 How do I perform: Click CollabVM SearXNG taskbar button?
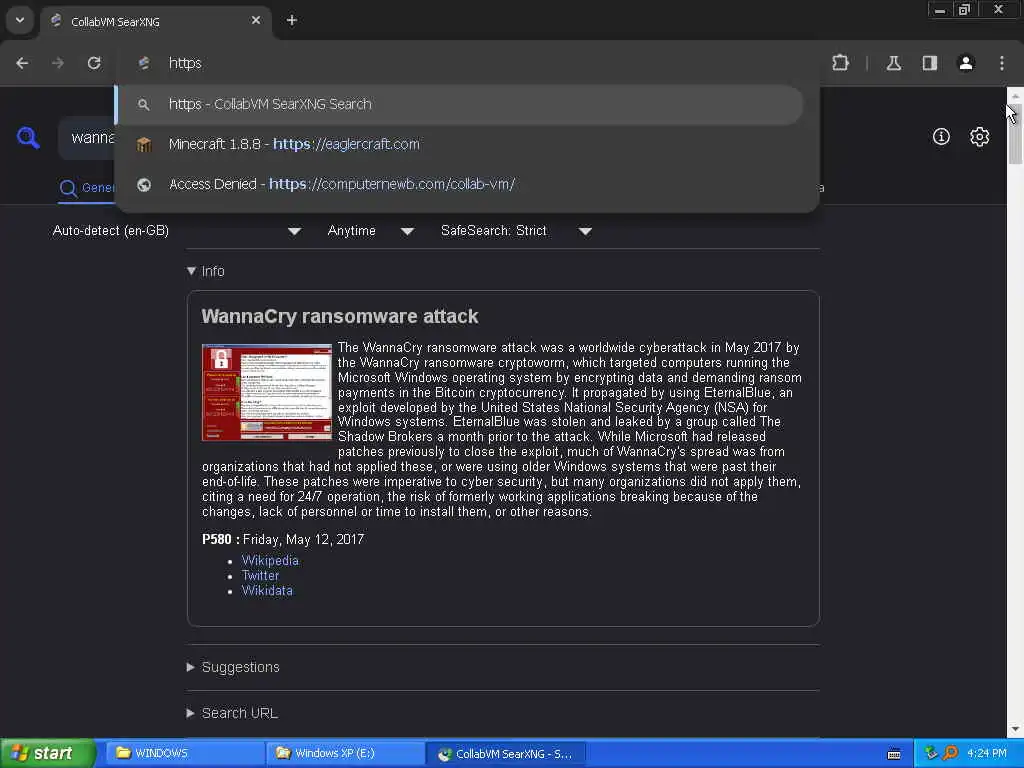pos(505,753)
